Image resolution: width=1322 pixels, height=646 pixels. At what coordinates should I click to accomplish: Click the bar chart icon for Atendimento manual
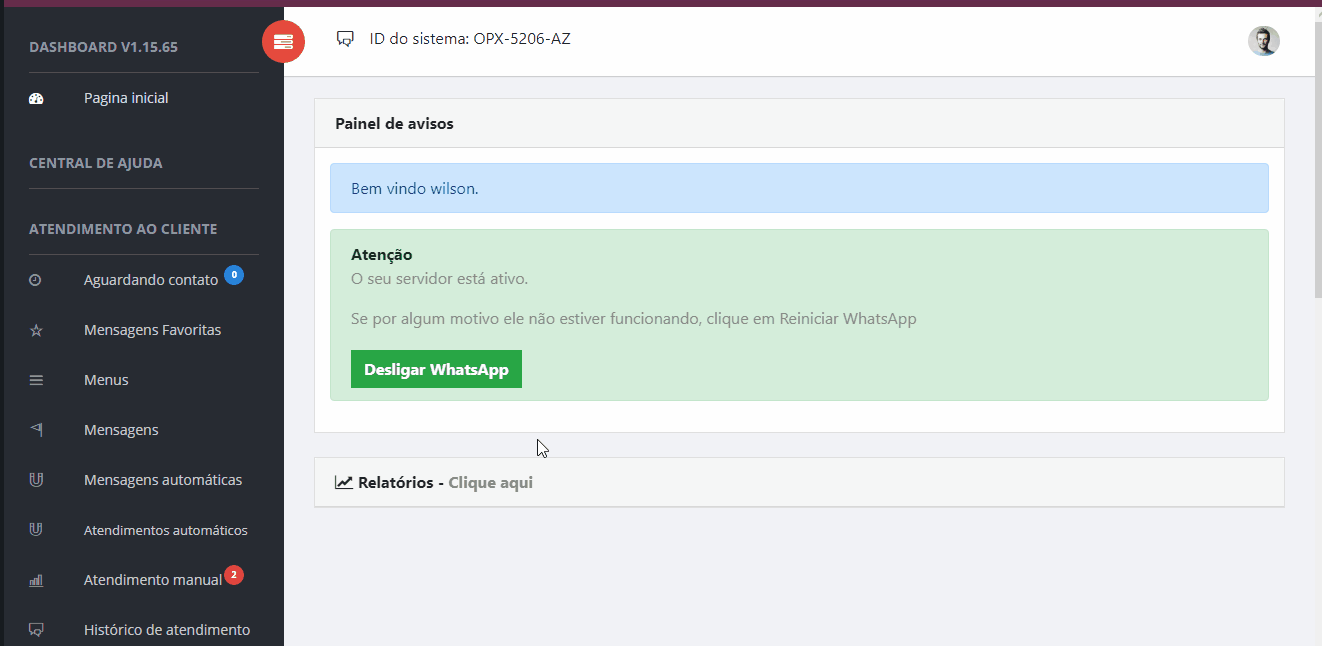click(x=36, y=580)
